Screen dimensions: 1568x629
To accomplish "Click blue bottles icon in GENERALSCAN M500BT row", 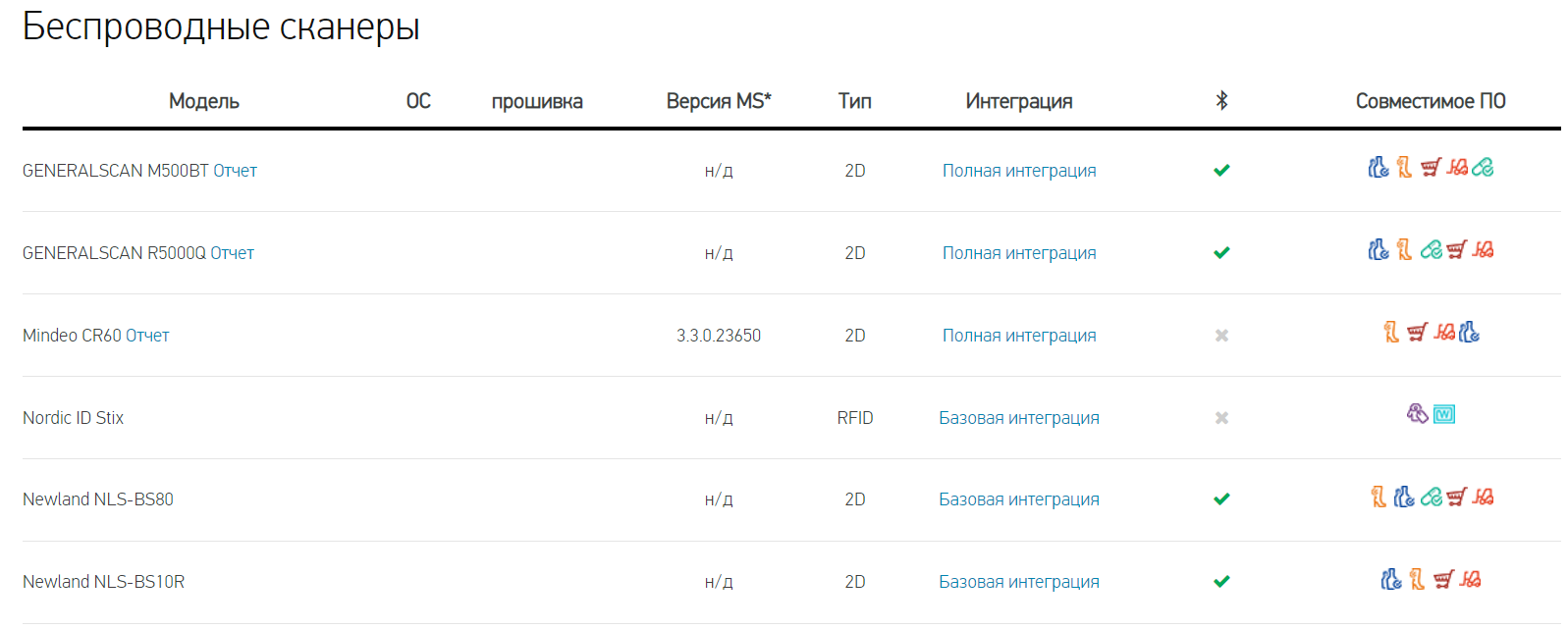I will coord(1379,168).
